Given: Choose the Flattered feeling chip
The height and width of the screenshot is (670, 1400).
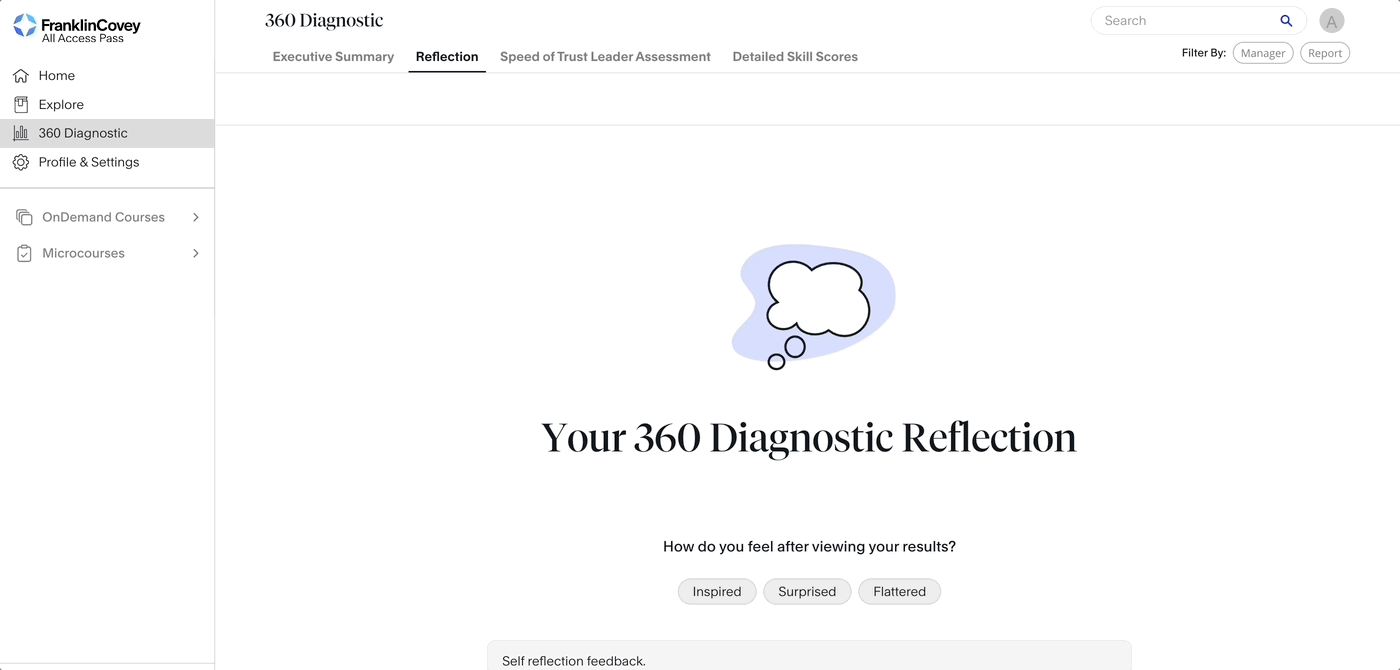Looking at the screenshot, I should click(899, 592).
